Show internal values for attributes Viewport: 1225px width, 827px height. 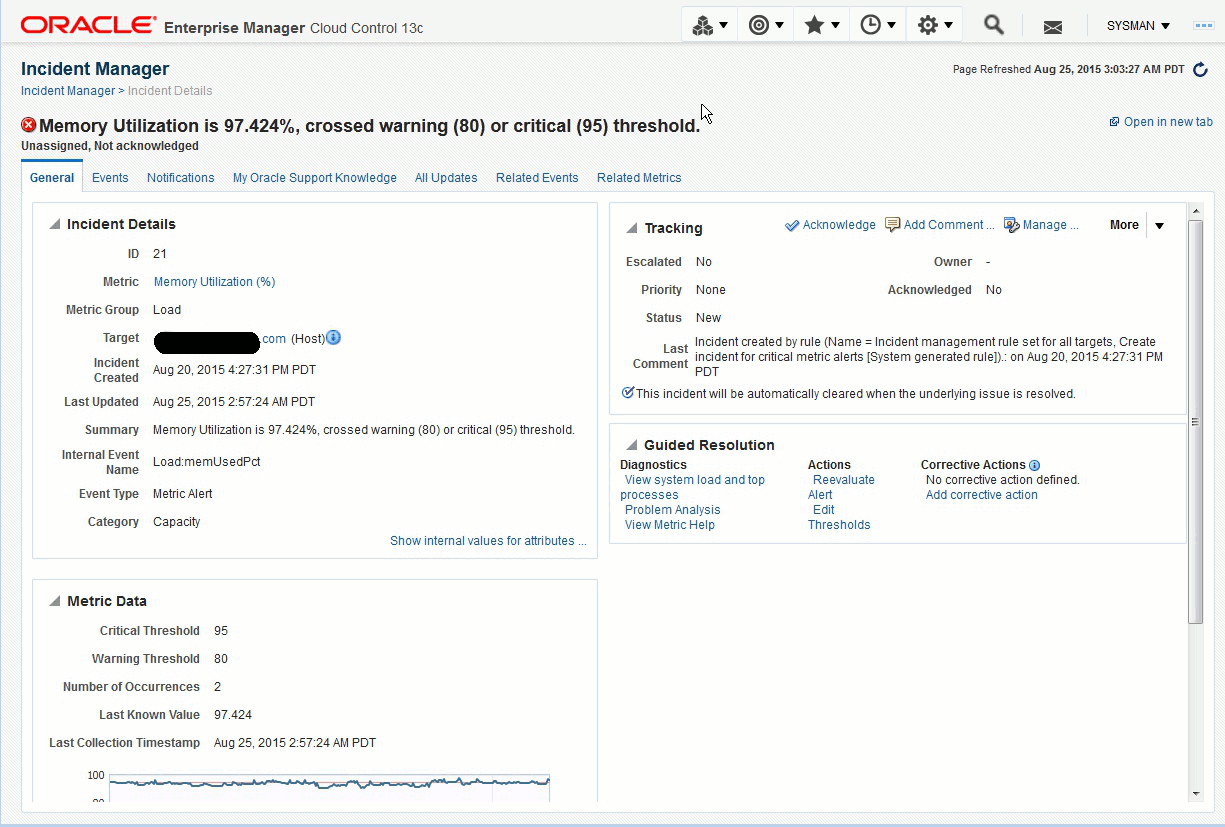pos(488,541)
